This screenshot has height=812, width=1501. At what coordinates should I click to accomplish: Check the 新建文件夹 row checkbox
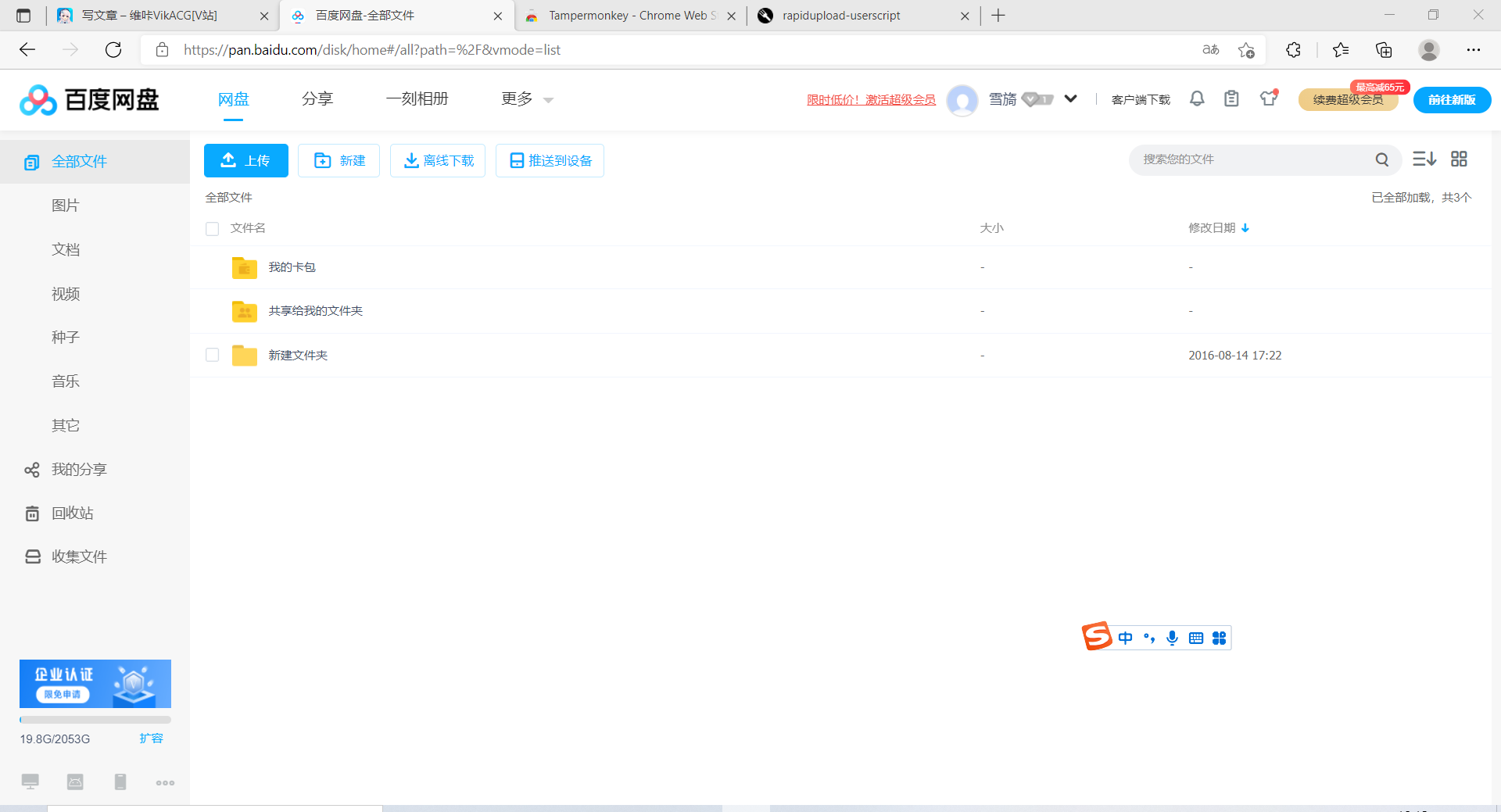(x=212, y=355)
